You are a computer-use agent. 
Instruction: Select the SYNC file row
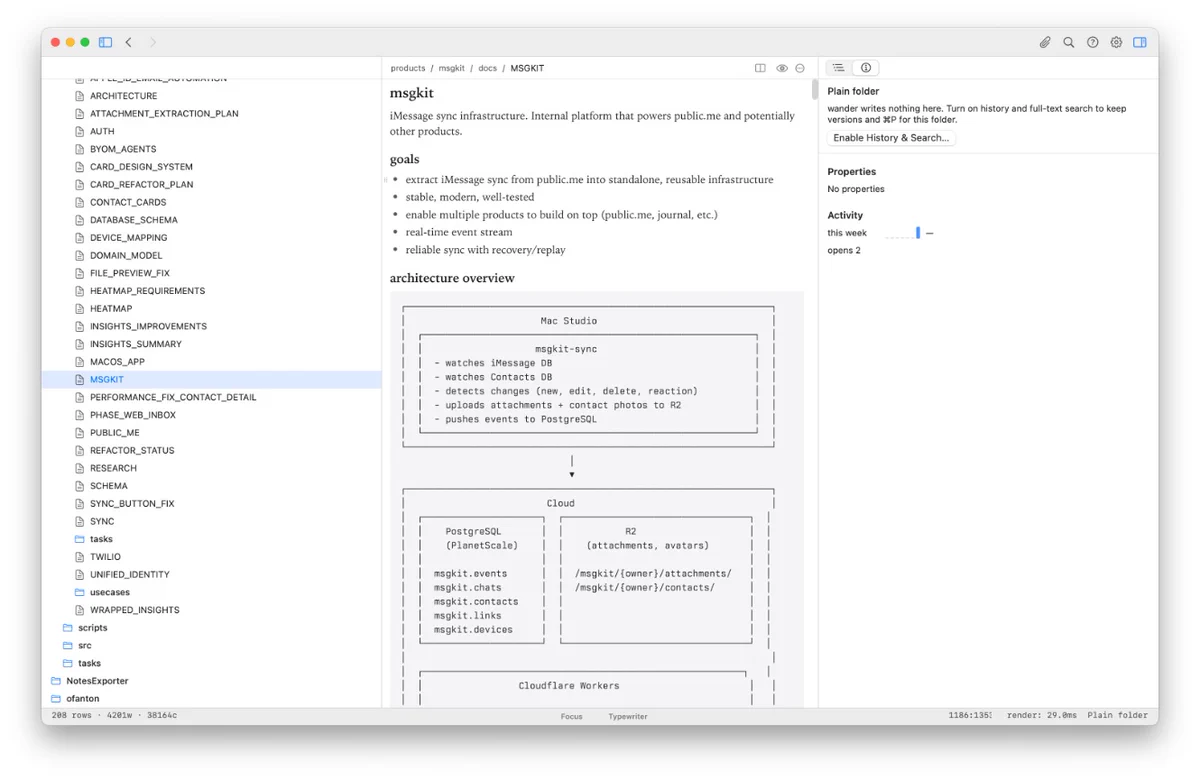click(x=211, y=522)
